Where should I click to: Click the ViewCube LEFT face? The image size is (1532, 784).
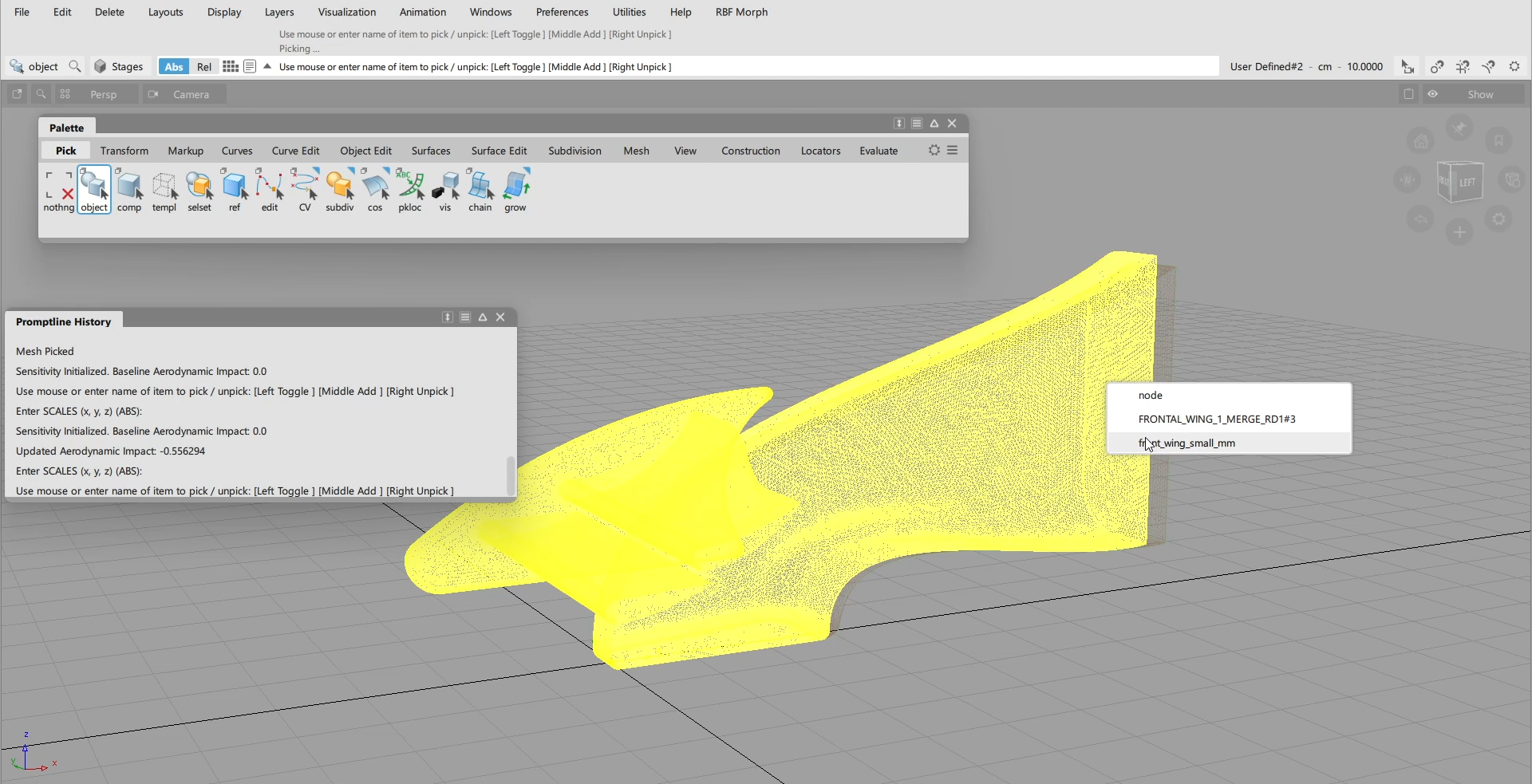1467,183
